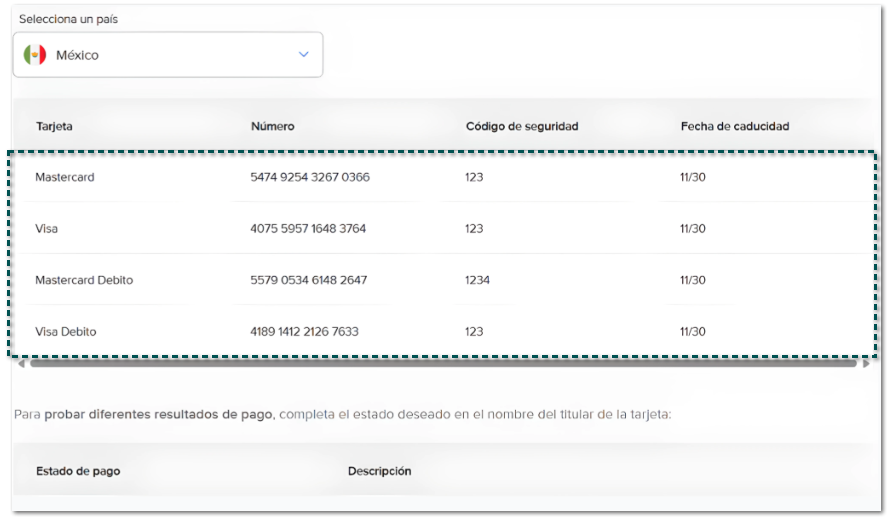
Task: Click the Estado de pago header
Action: tap(78, 470)
